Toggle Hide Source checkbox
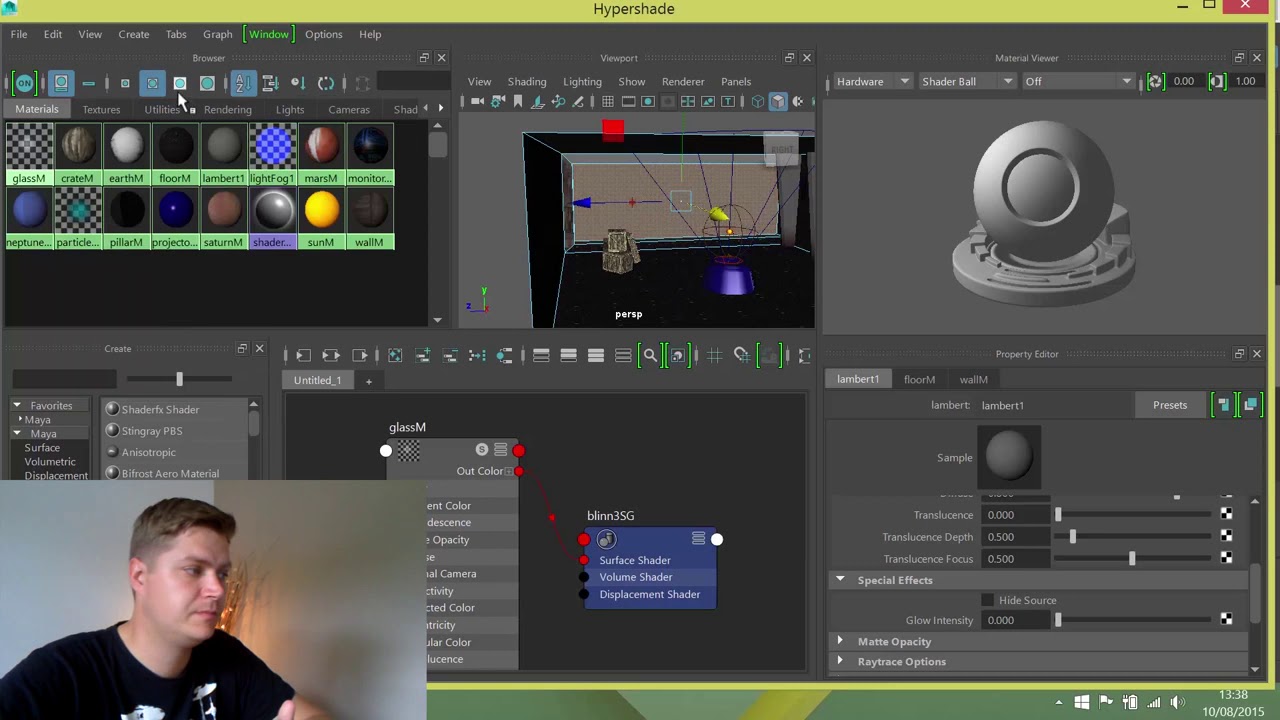1280x720 pixels. coord(988,600)
